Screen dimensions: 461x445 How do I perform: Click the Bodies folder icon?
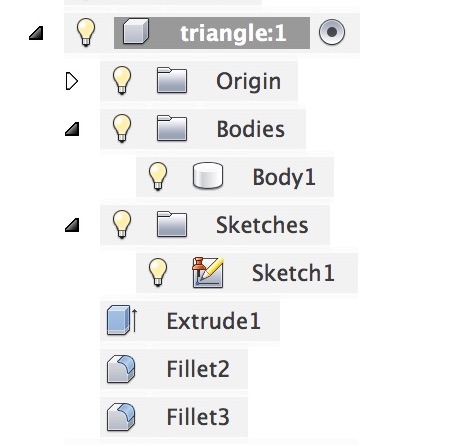(x=172, y=128)
